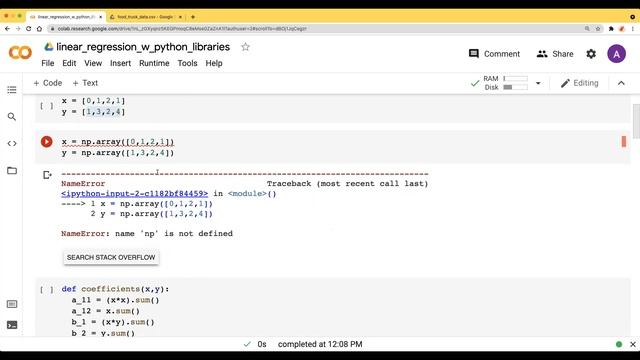
Task: Click the green connection status dot
Action: click(x=619, y=344)
